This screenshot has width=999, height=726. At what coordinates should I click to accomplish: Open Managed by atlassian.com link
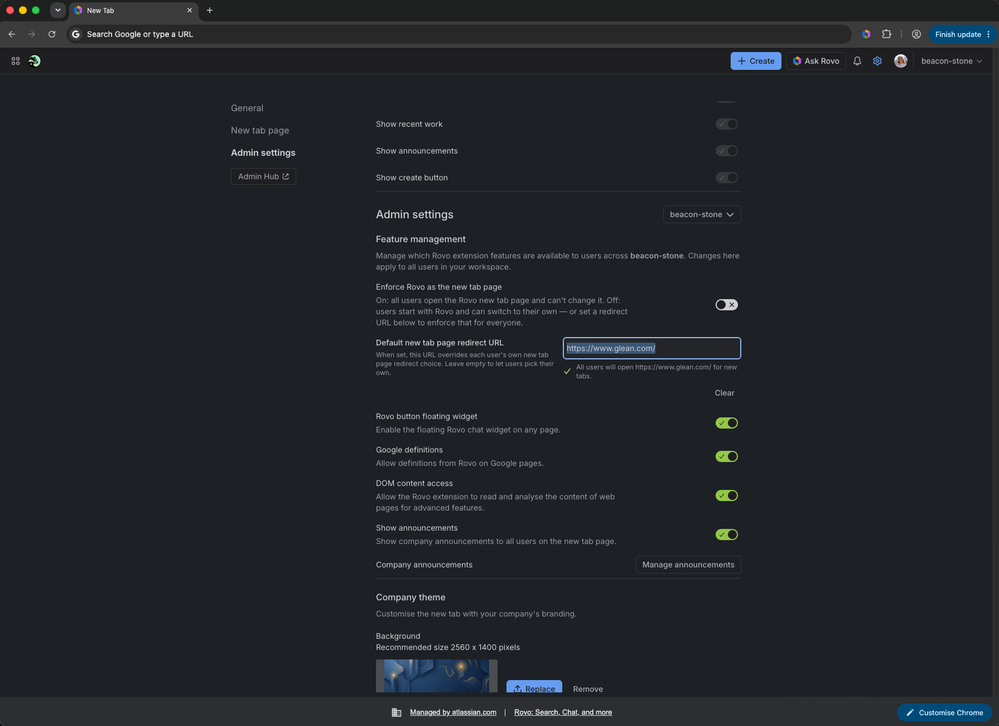453,713
